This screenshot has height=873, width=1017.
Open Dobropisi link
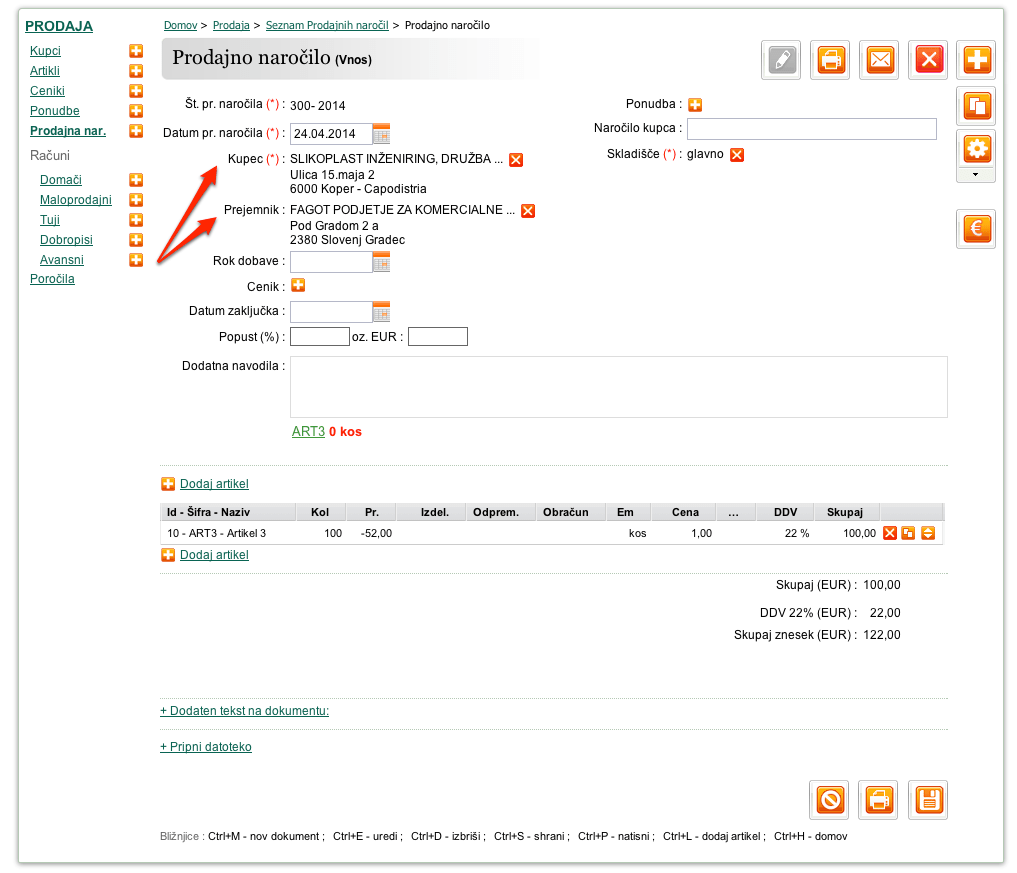point(66,240)
